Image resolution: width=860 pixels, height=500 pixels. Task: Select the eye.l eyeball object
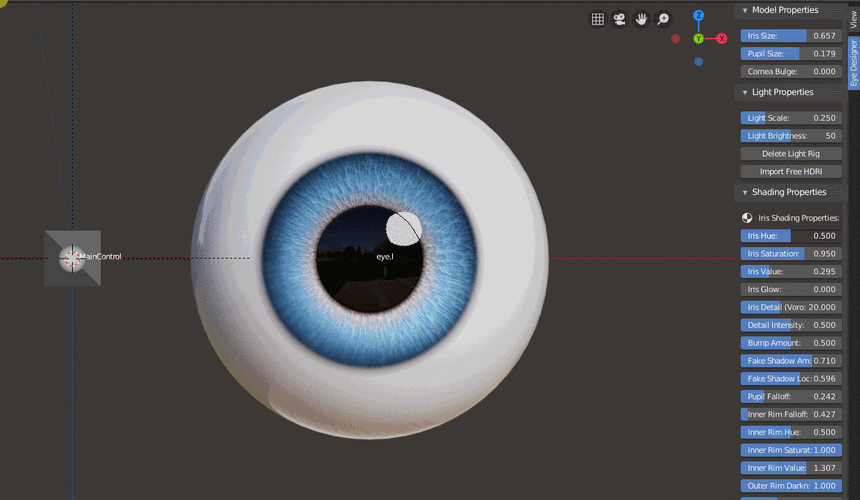point(370,259)
